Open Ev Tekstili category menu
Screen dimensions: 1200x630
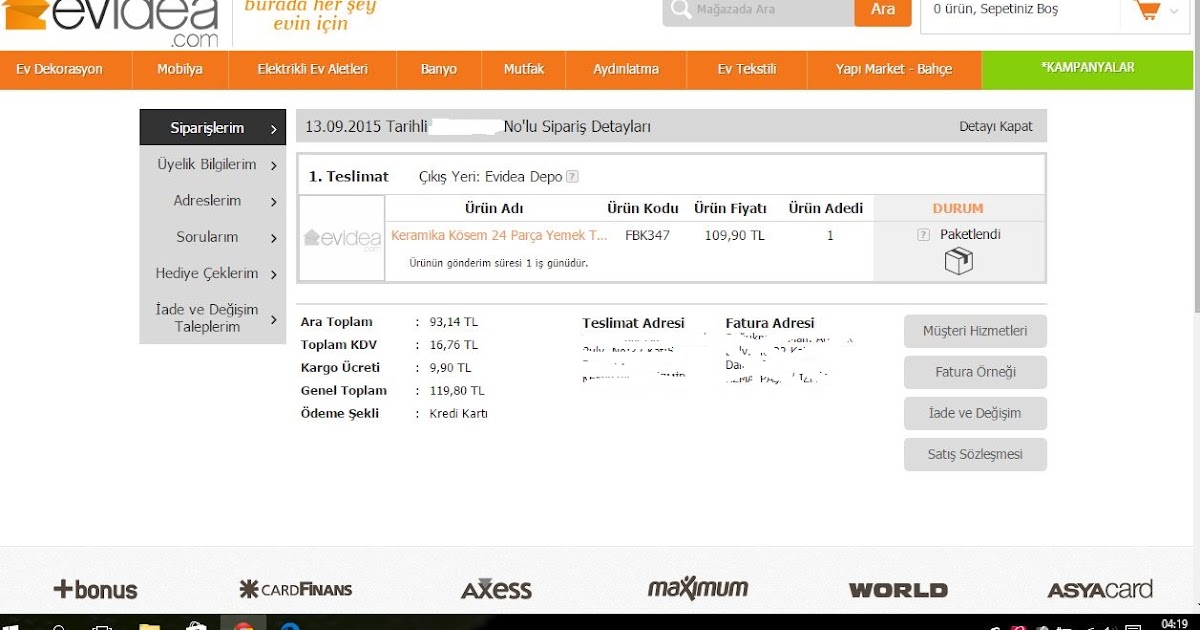pos(747,70)
